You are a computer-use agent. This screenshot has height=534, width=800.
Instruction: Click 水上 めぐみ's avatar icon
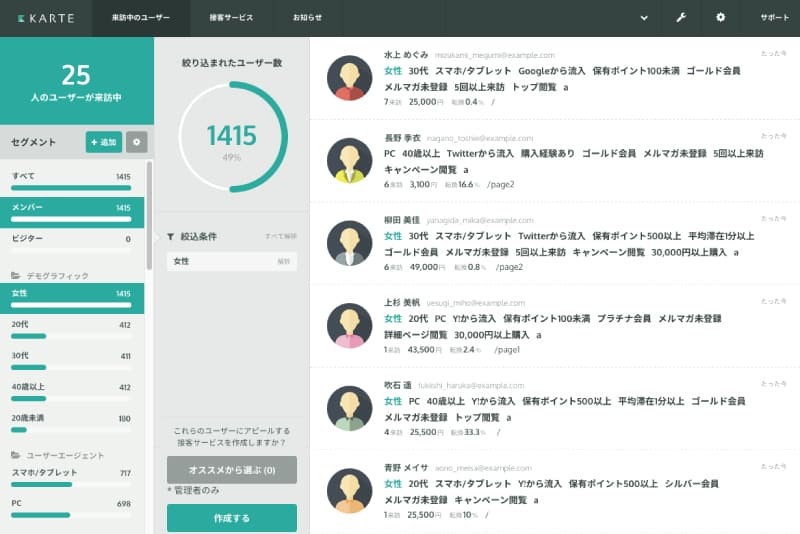pyautogui.click(x=350, y=78)
